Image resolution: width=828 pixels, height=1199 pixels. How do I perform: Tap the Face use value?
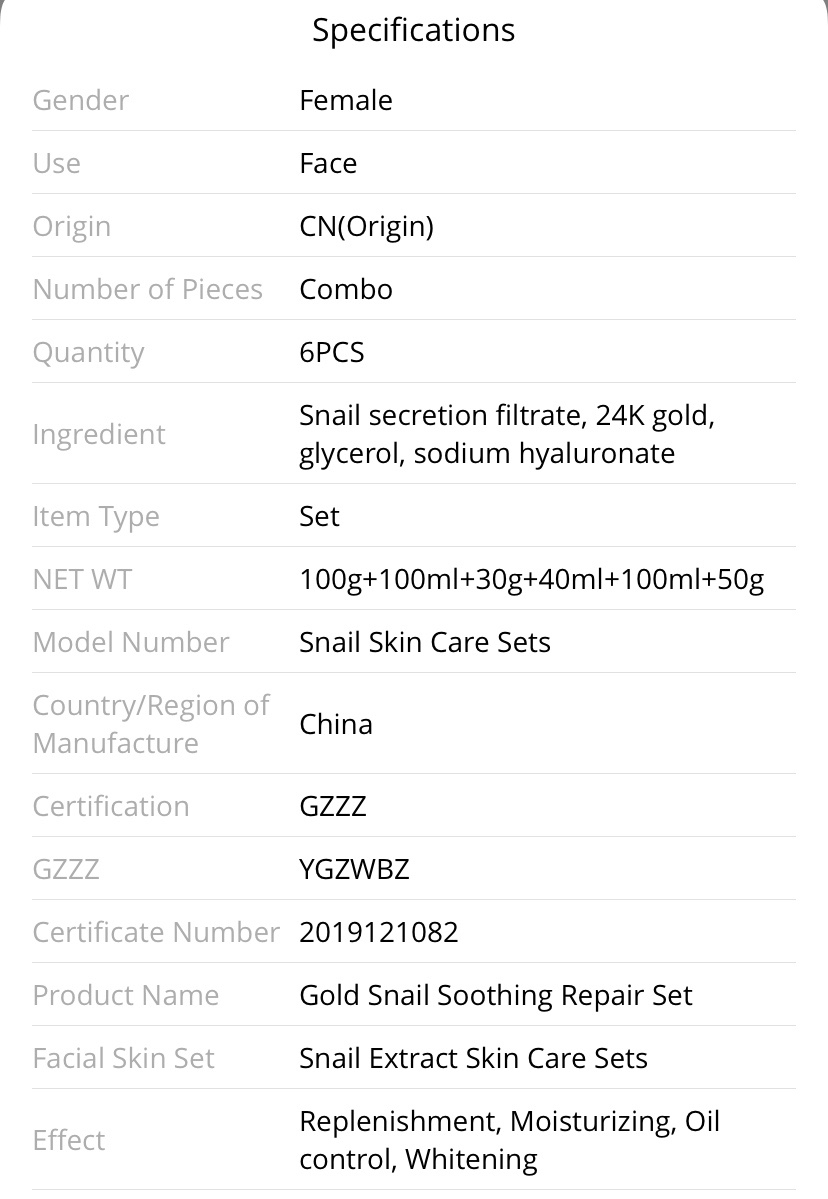(x=328, y=163)
